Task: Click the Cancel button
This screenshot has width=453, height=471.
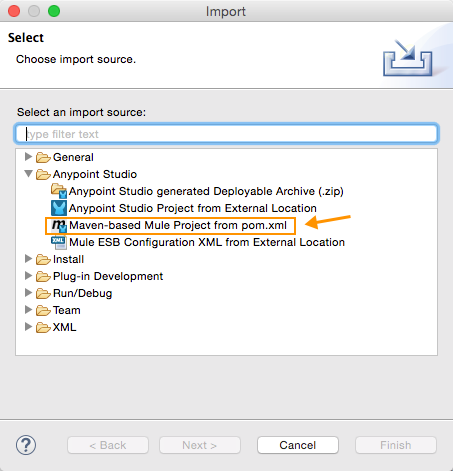Action: pyautogui.click(x=298, y=445)
